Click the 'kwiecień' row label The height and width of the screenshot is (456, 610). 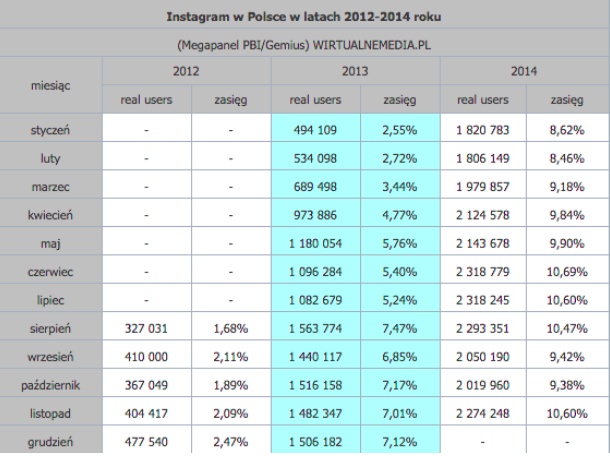click(51, 213)
